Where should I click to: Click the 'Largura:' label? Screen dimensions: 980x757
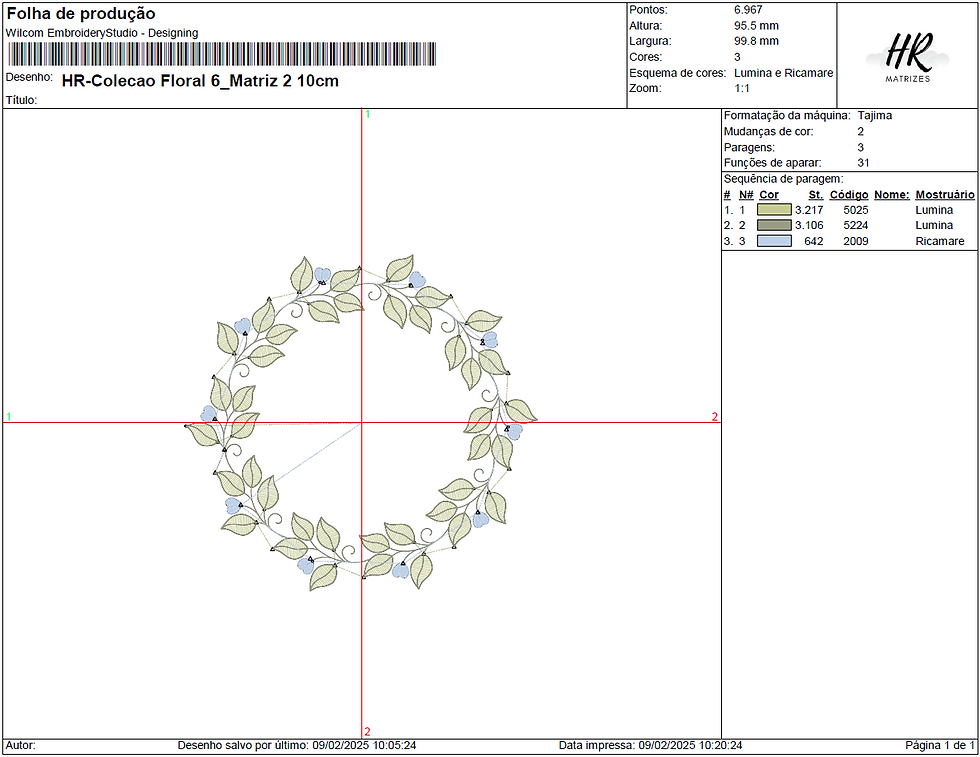[650, 41]
